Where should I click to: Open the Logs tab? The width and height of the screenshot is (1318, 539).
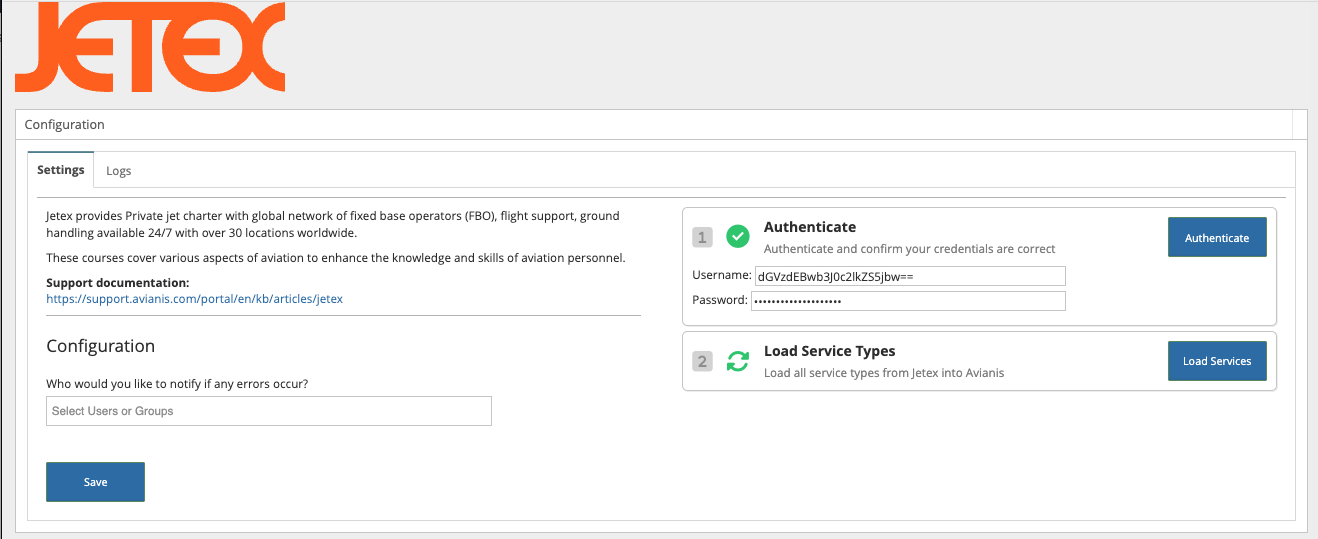pyautogui.click(x=119, y=171)
